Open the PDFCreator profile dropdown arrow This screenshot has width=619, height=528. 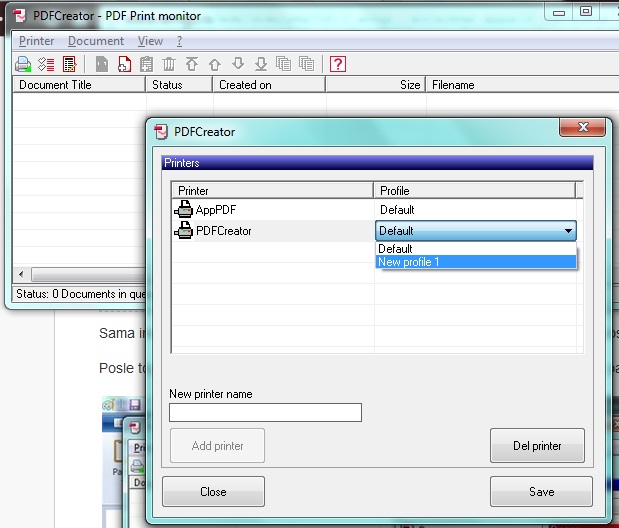[x=568, y=231]
